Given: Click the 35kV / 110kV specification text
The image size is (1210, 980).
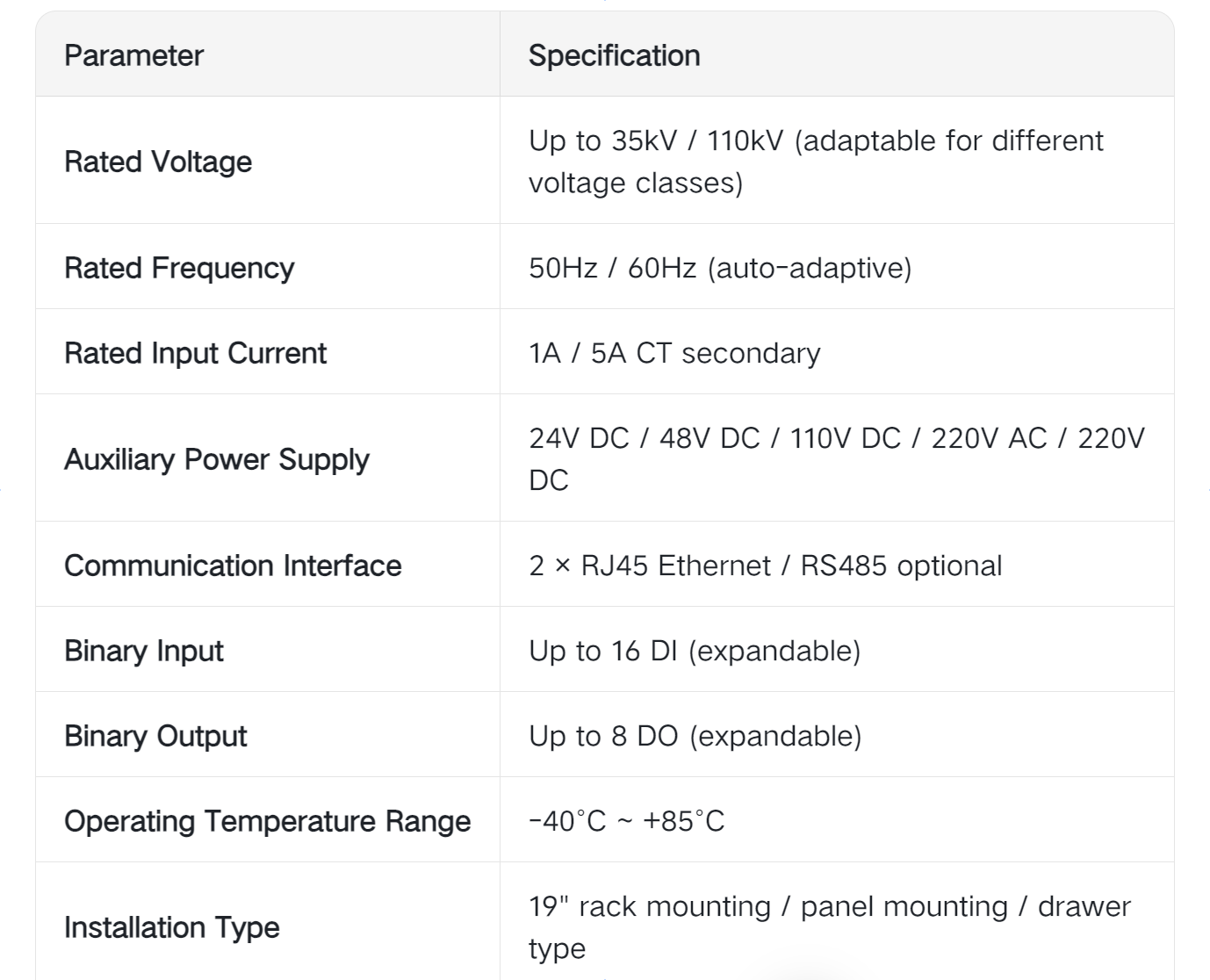Looking at the screenshot, I should pyautogui.click(x=815, y=161).
